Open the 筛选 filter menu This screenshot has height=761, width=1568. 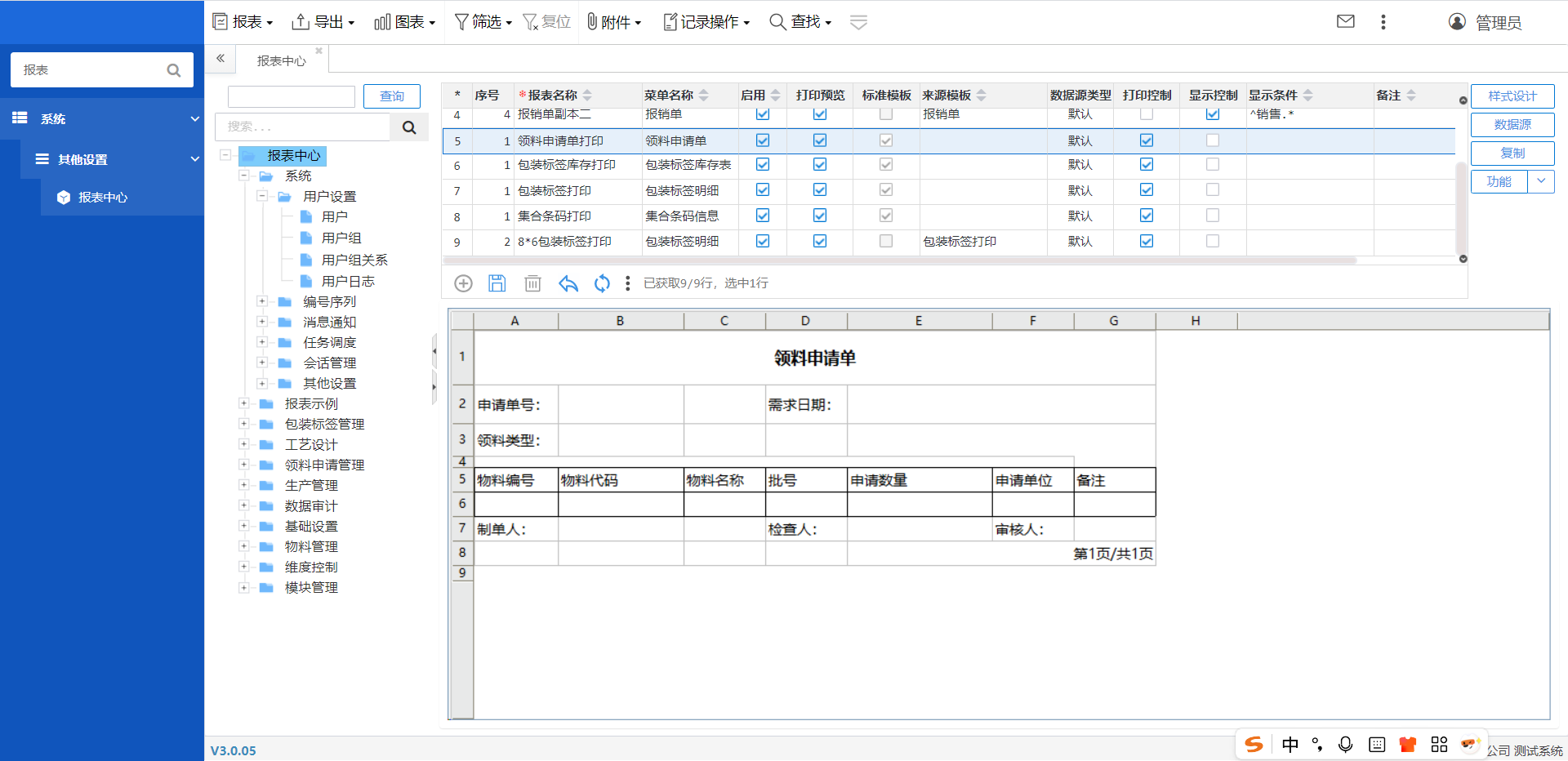(483, 22)
